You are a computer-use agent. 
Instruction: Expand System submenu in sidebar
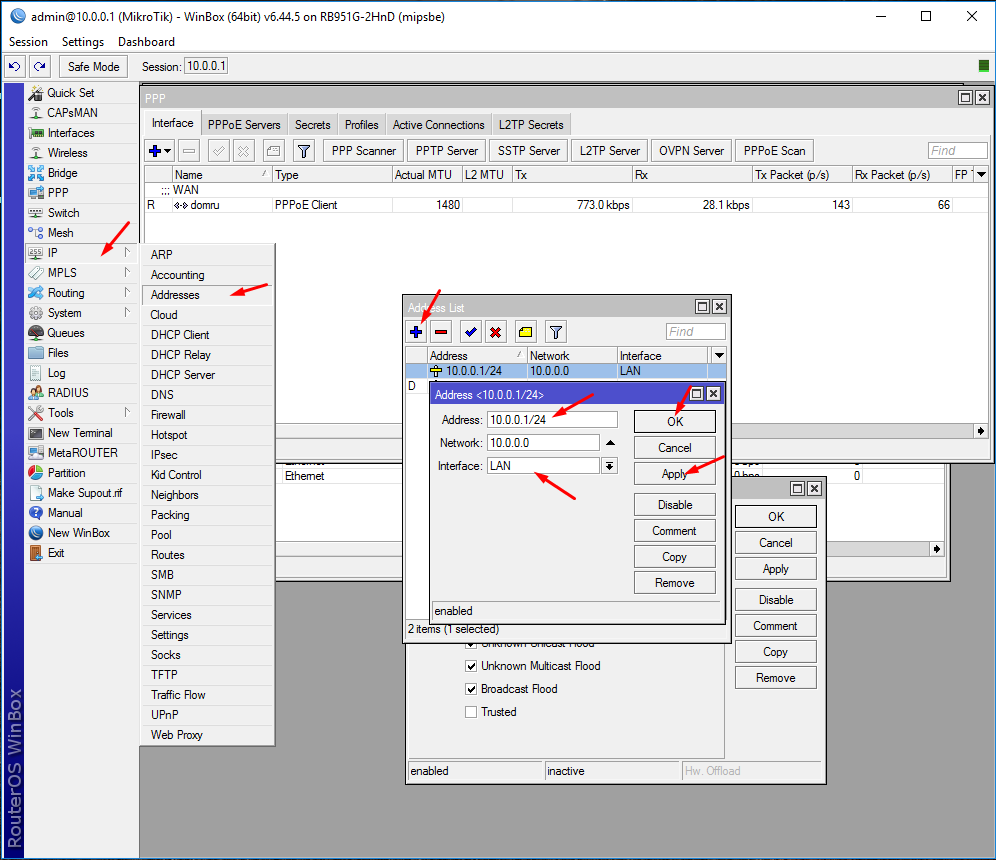pos(127,312)
